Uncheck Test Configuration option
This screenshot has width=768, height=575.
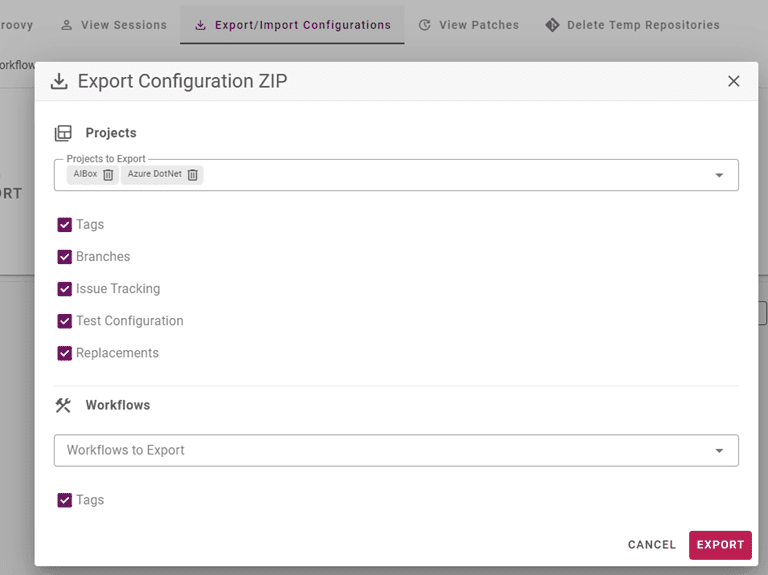pyautogui.click(x=65, y=321)
